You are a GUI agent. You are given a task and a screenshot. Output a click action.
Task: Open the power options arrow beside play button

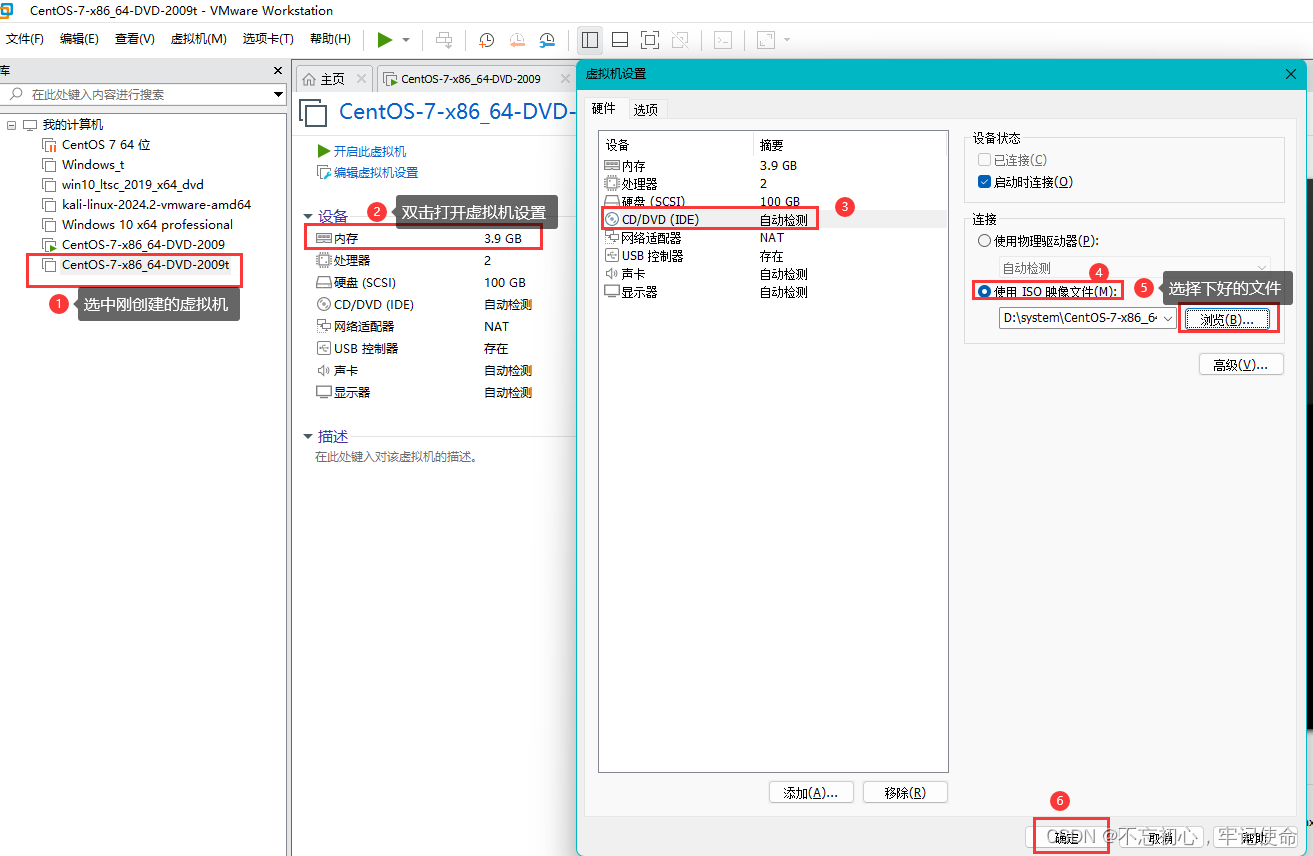(x=406, y=40)
